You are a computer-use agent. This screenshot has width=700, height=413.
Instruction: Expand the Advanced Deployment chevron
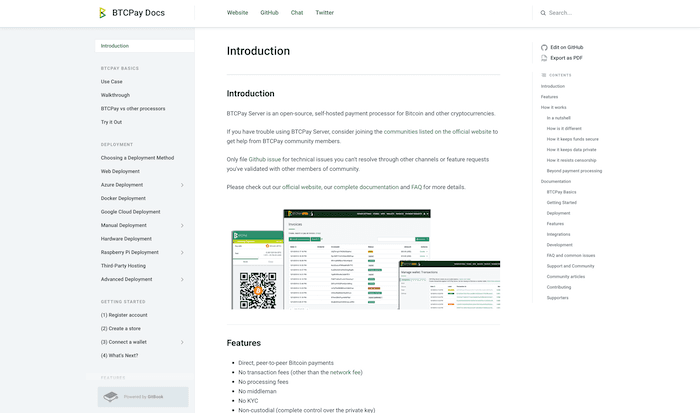(182, 279)
